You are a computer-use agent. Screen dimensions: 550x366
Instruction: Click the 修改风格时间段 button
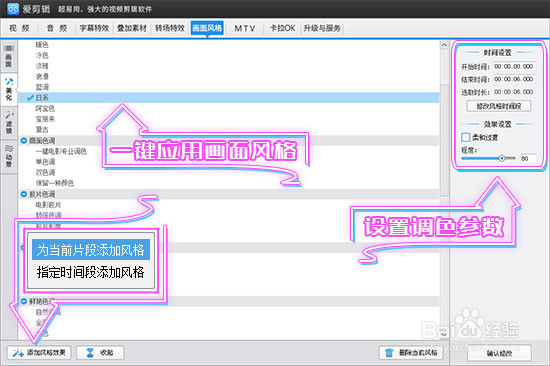(498, 106)
